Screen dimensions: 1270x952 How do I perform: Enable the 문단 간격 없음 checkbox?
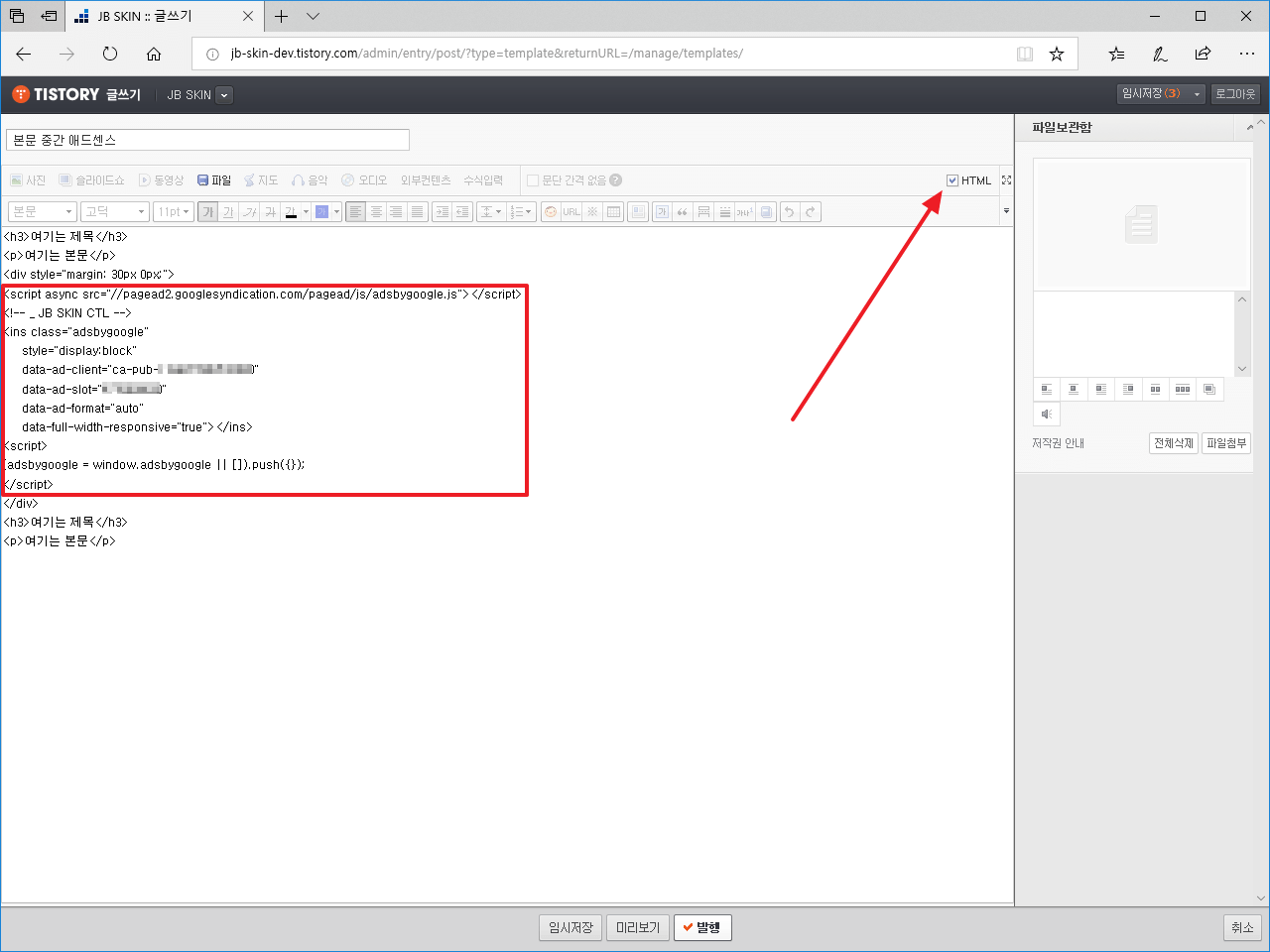(533, 180)
